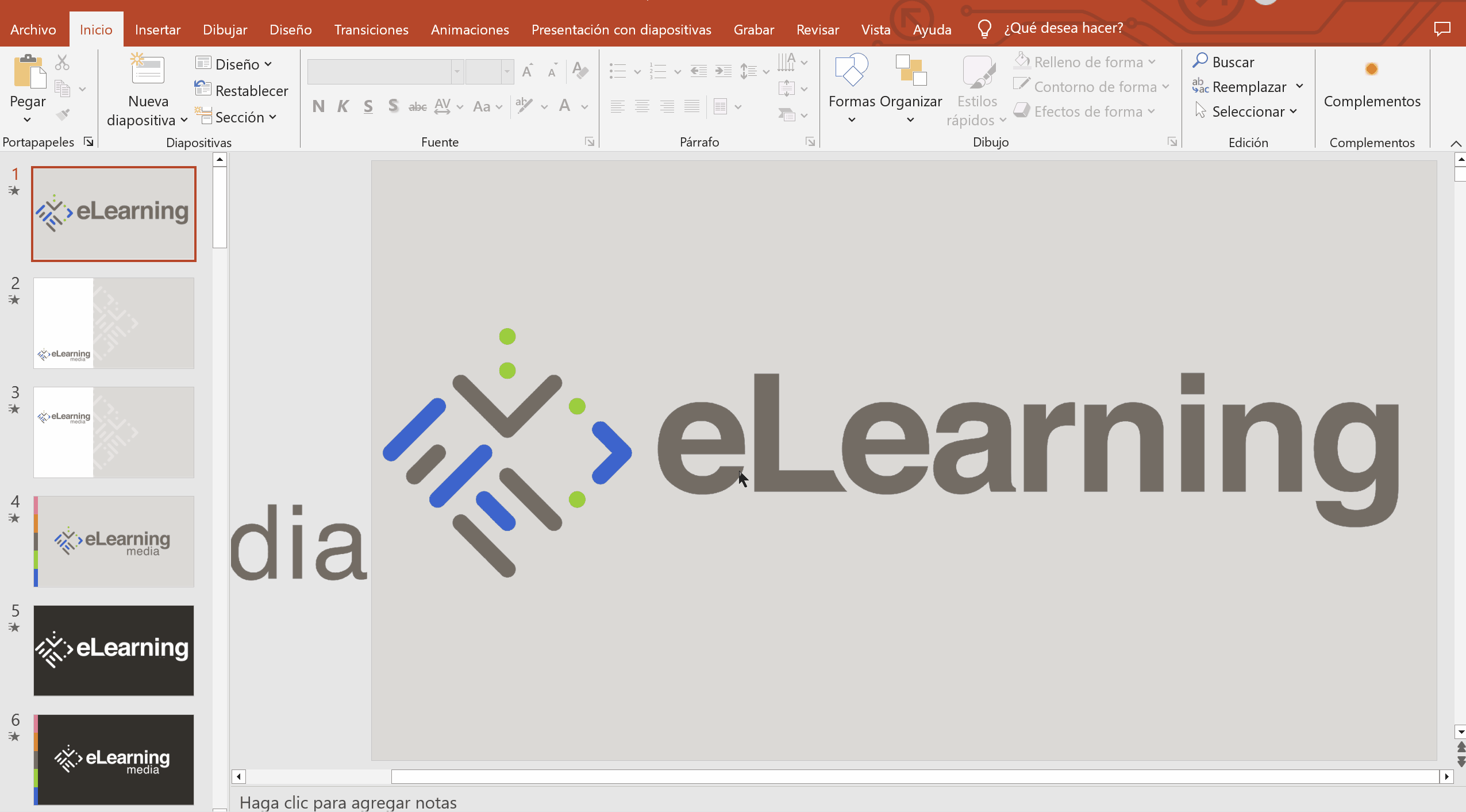
Task: Toggle underline S formatting
Action: click(368, 106)
